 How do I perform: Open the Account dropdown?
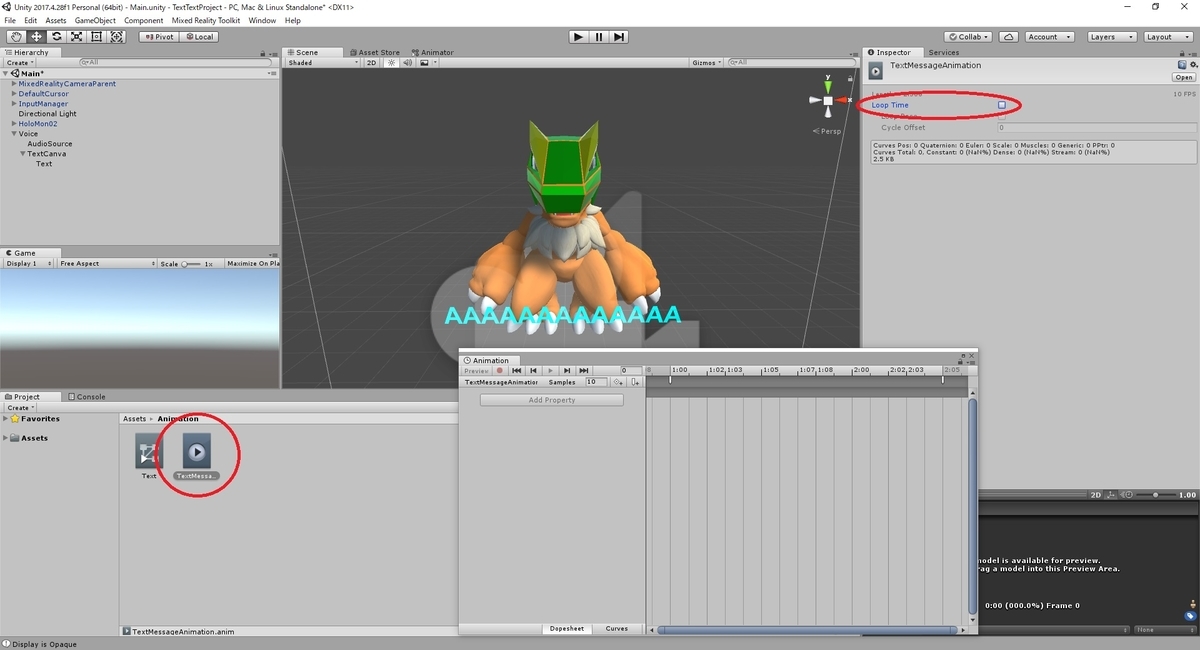[x=1048, y=37]
